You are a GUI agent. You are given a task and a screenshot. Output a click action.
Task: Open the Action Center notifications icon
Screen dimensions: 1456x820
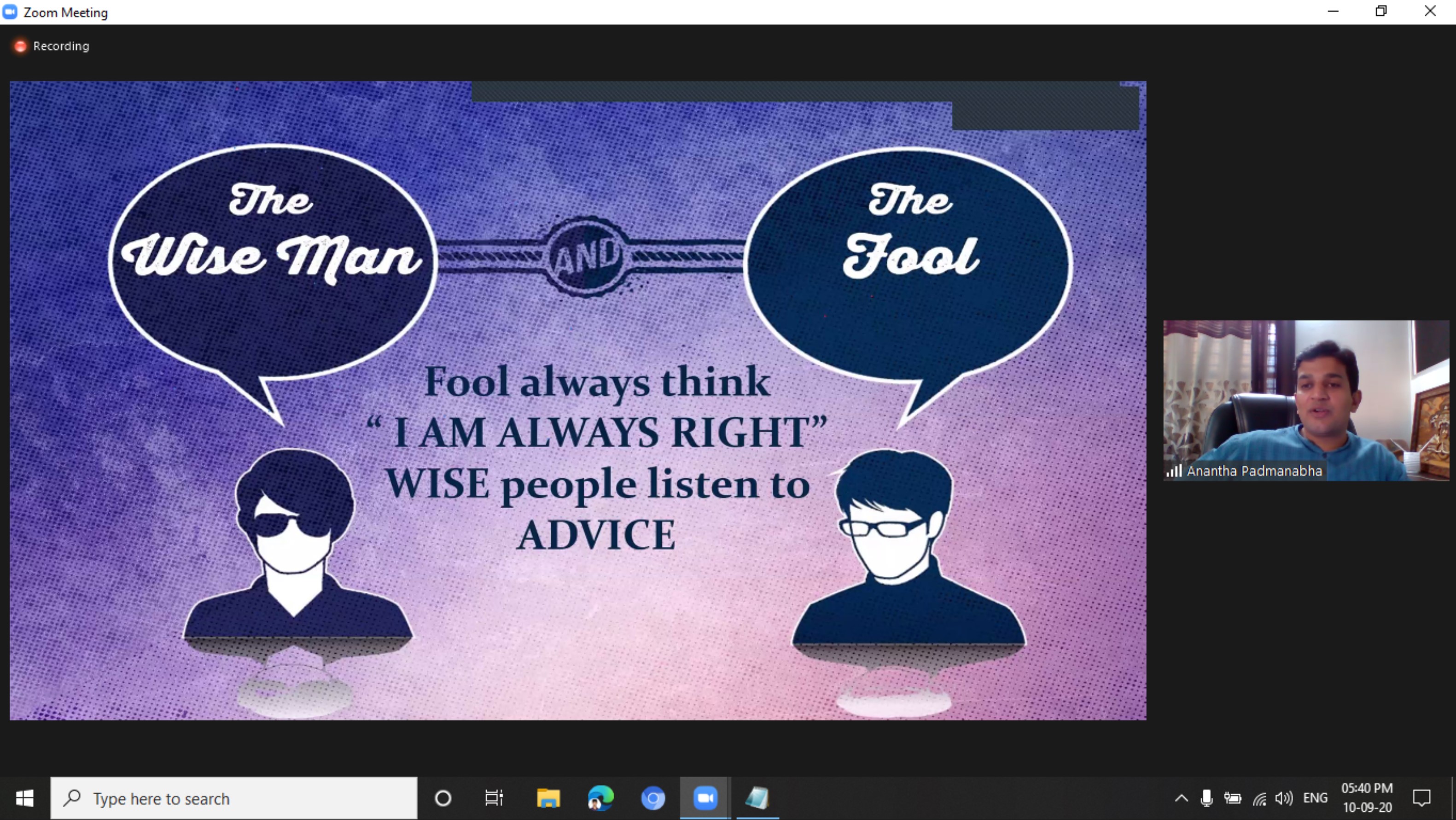point(1421,798)
